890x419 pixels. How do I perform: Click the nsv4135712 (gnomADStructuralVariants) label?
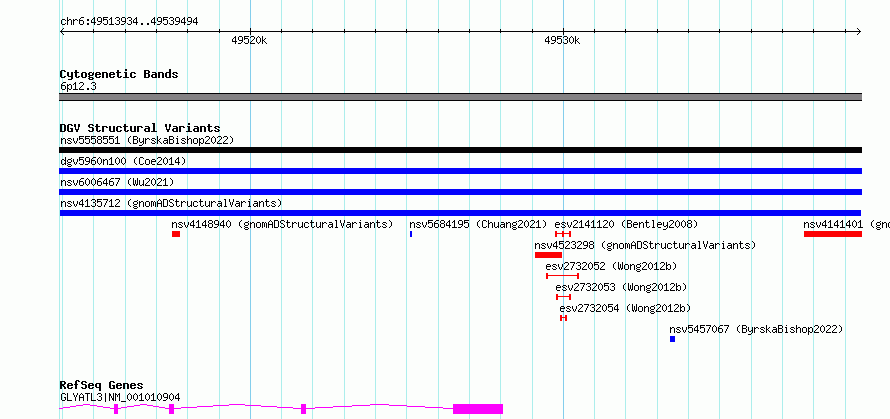tap(171, 203)
